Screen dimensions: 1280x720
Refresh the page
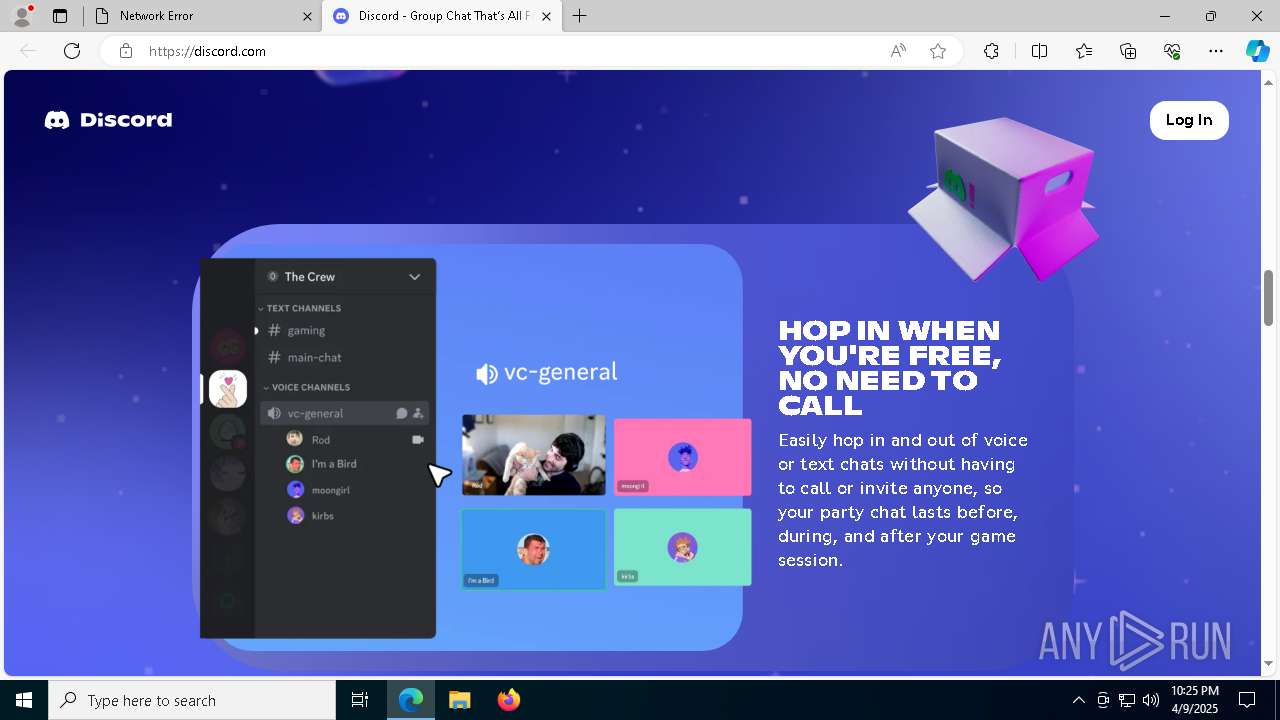tap(72, 51)
